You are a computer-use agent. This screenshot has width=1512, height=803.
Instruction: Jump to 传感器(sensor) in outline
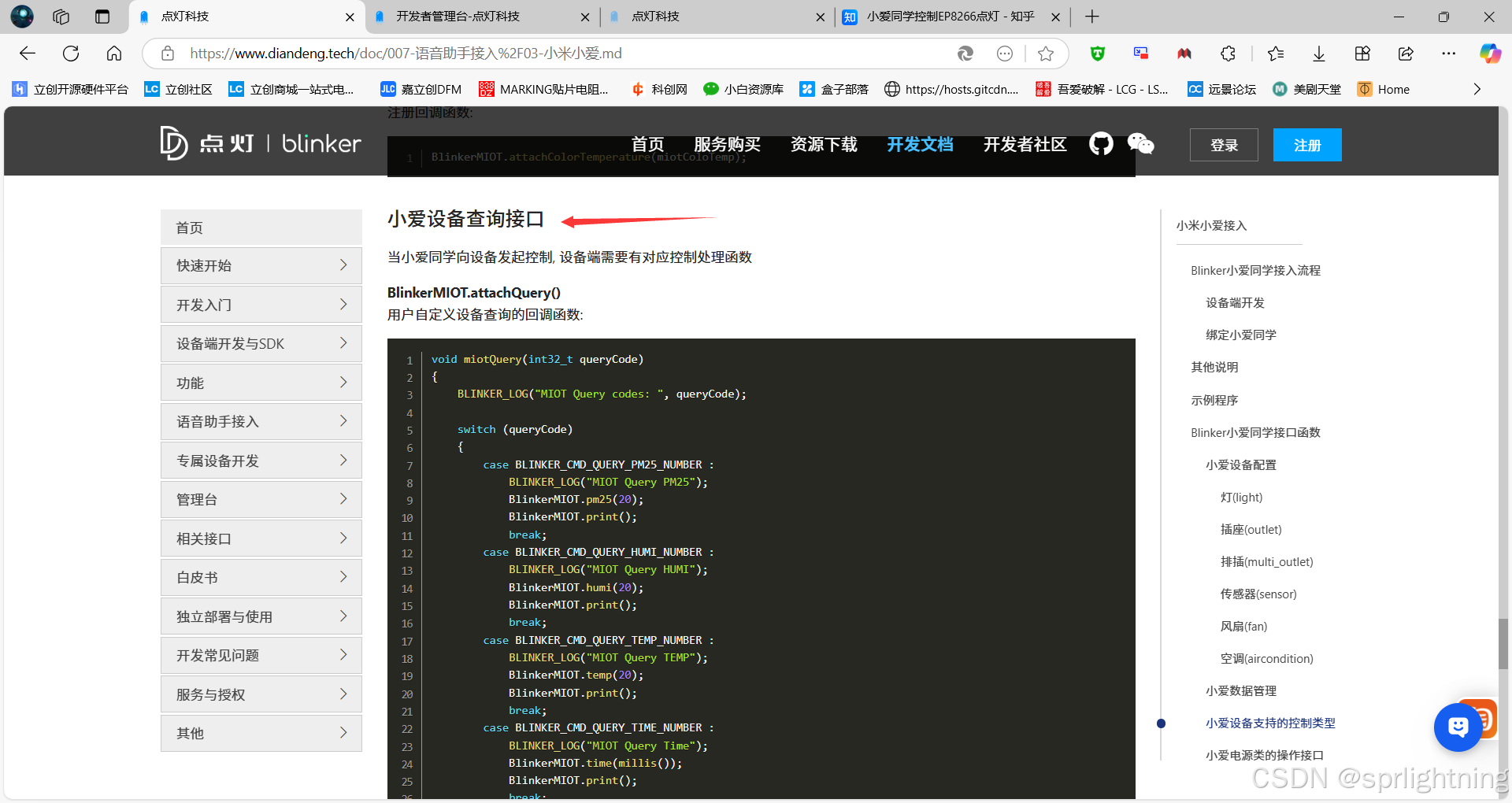(x=1258, y=594)
